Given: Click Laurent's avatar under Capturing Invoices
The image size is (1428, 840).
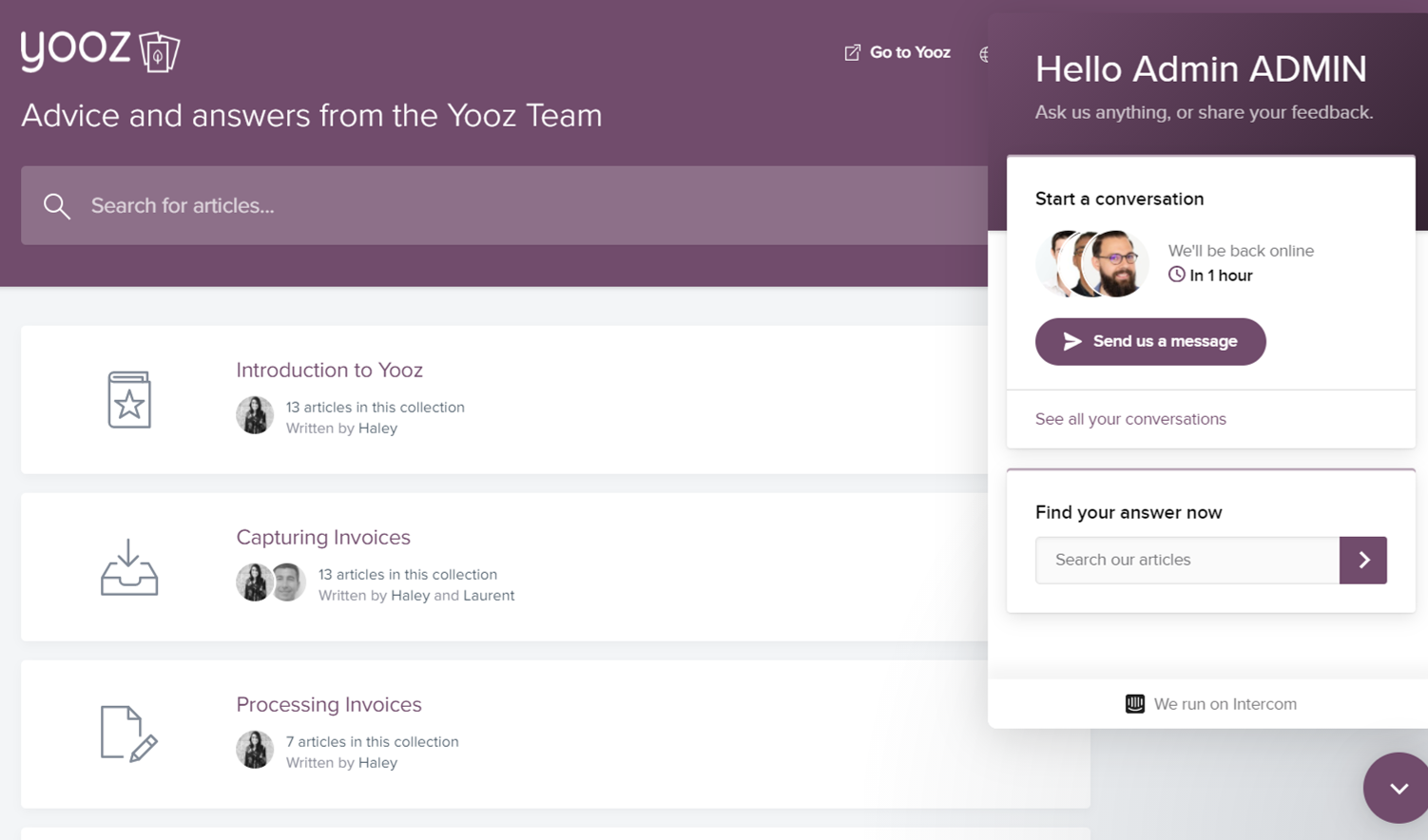Looking at the screenshot, I should [288, 582].
